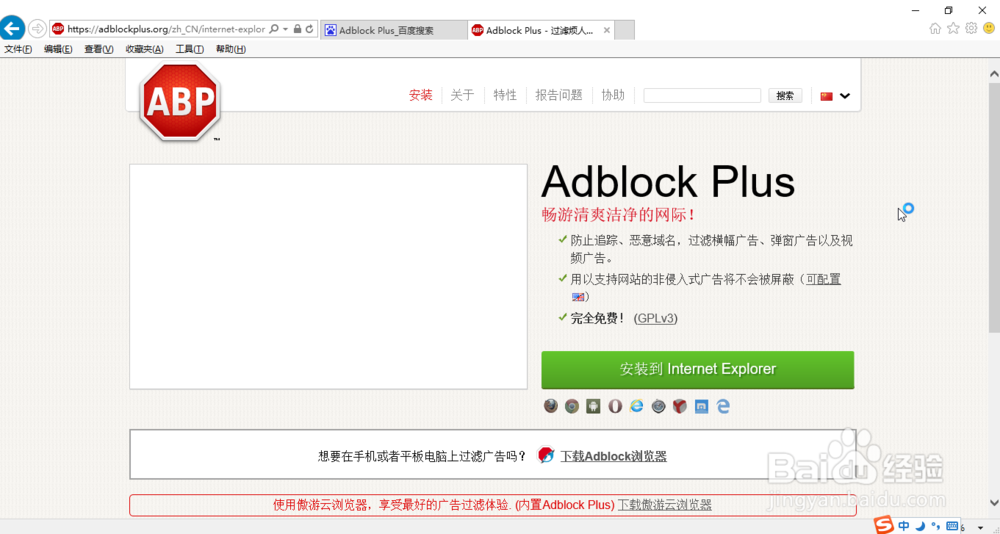Image resolution: width=1000 pixels, height=534 pixels.
Task: Switch to Adblock Plus_百度搜索 tab
Action: (394, 30)
